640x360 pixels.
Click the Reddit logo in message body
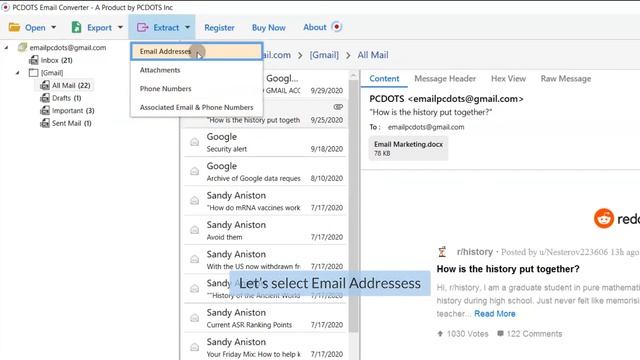coord(604,219)
